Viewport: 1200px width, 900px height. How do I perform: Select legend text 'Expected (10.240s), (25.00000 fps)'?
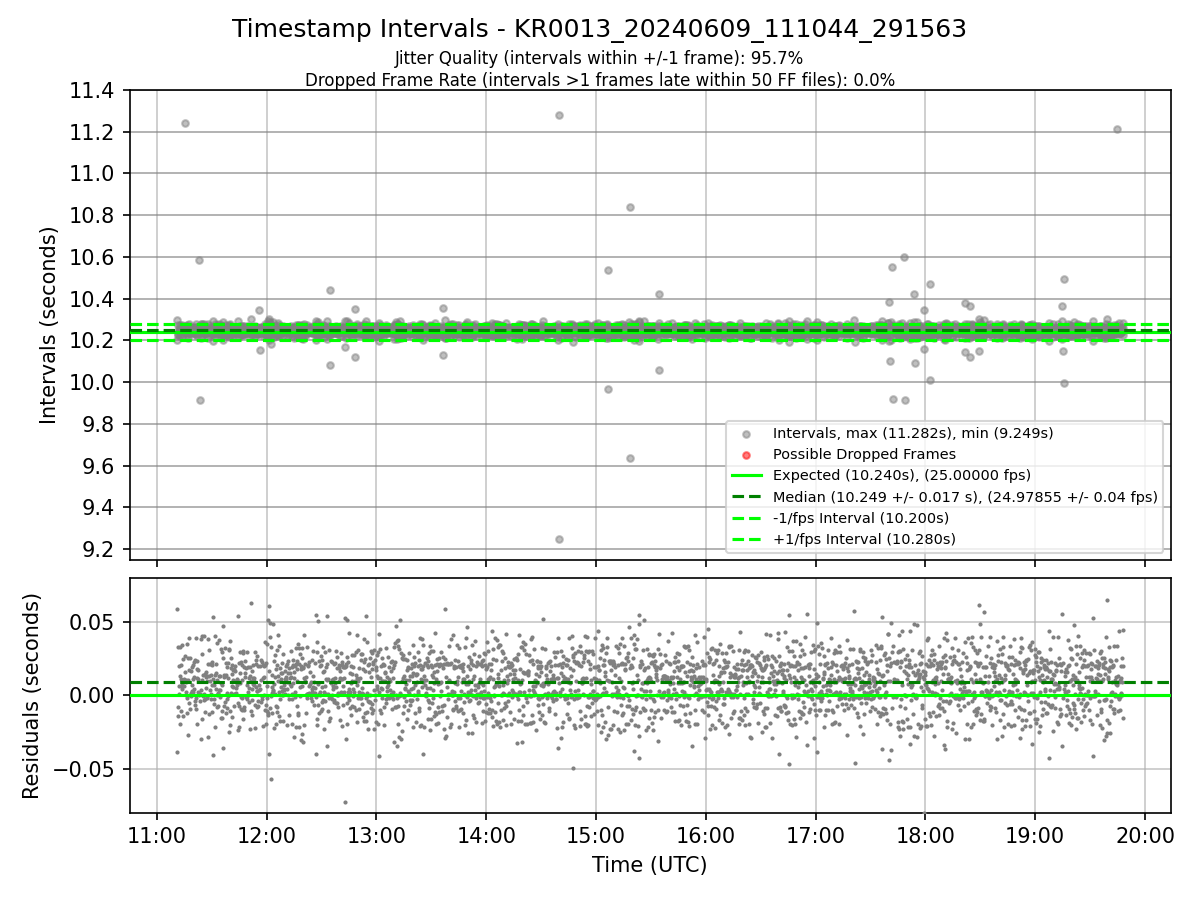click(902, 475)
